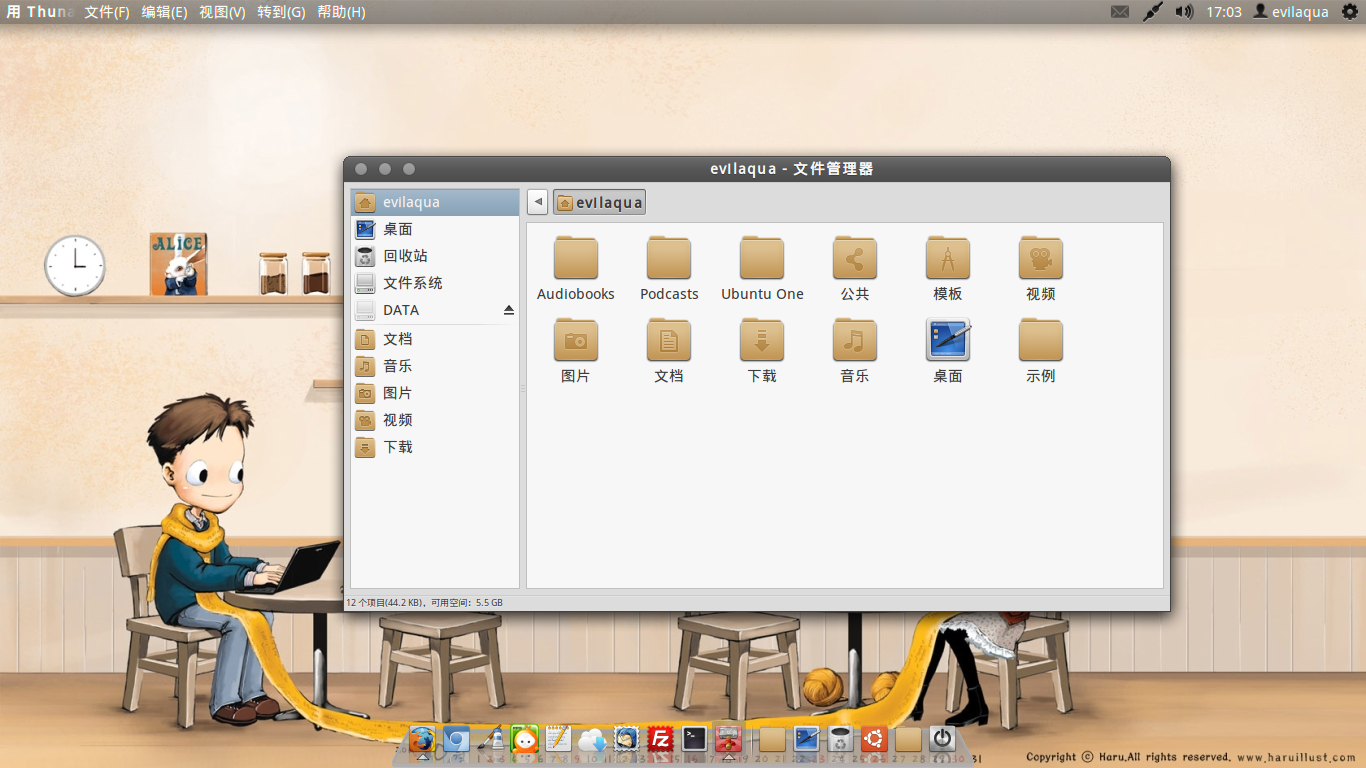Viewport: 1366px width, 768px height.
Task: Show the desktop using the dock icon
Action: pyautogui.click(x=807, y=740)
